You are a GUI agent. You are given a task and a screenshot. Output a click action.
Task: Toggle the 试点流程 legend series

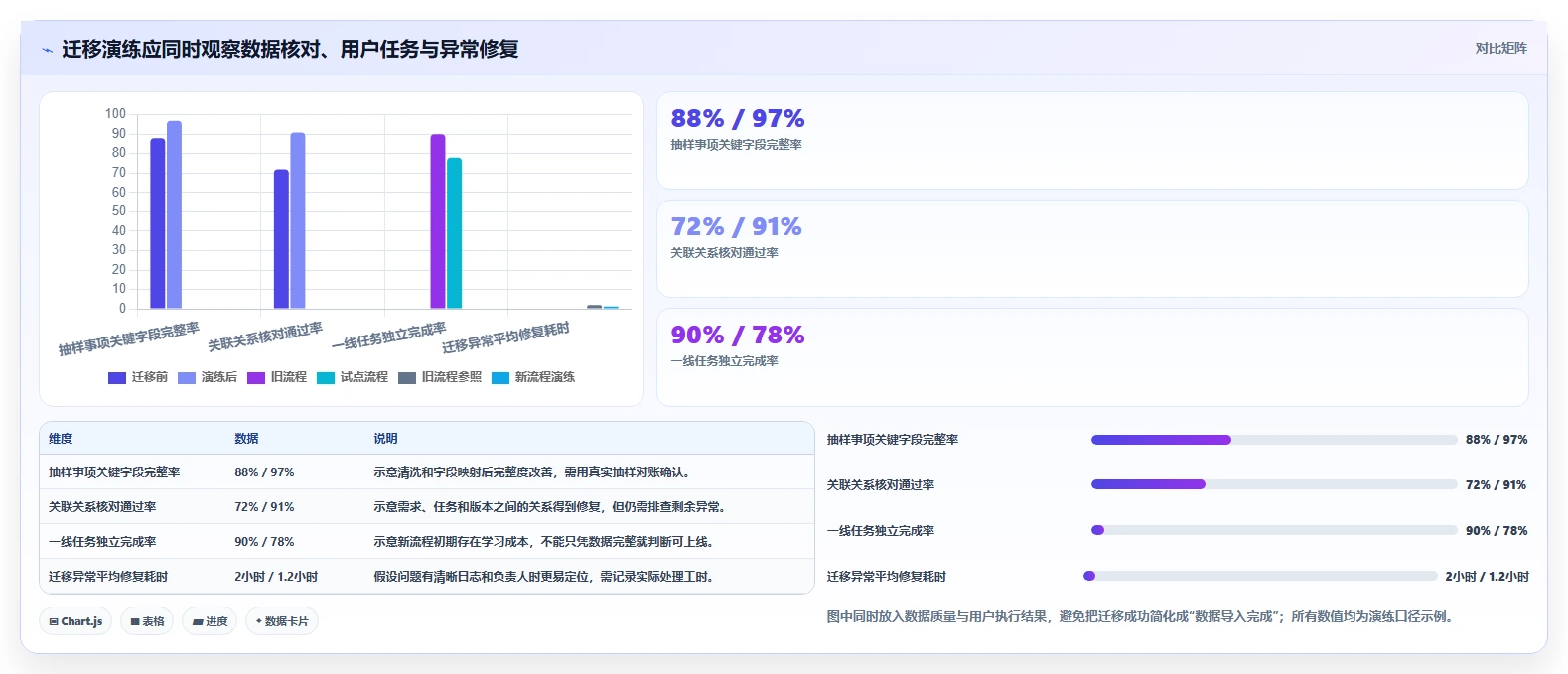tap(353, 377)
